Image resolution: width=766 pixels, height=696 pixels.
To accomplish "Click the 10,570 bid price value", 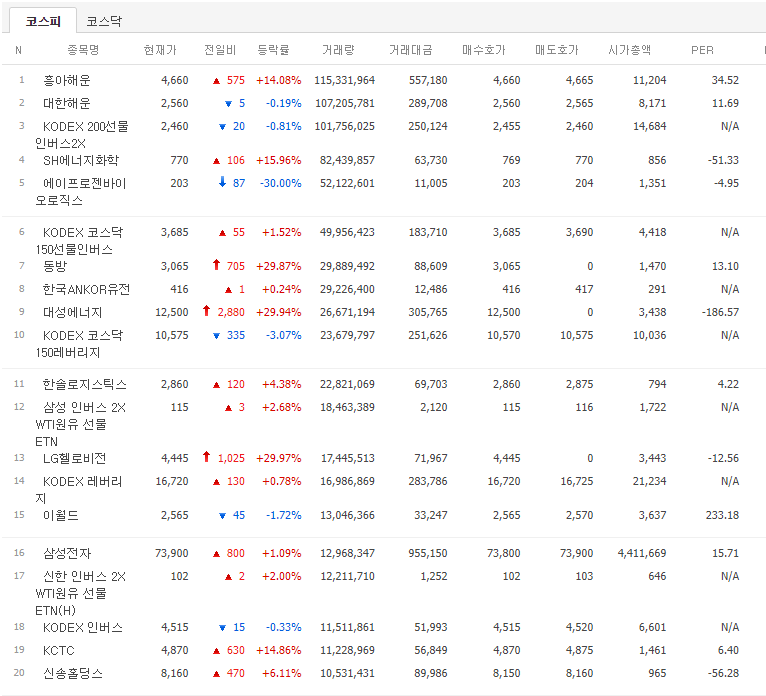I will pyautogui.click(x=504, y=336).
